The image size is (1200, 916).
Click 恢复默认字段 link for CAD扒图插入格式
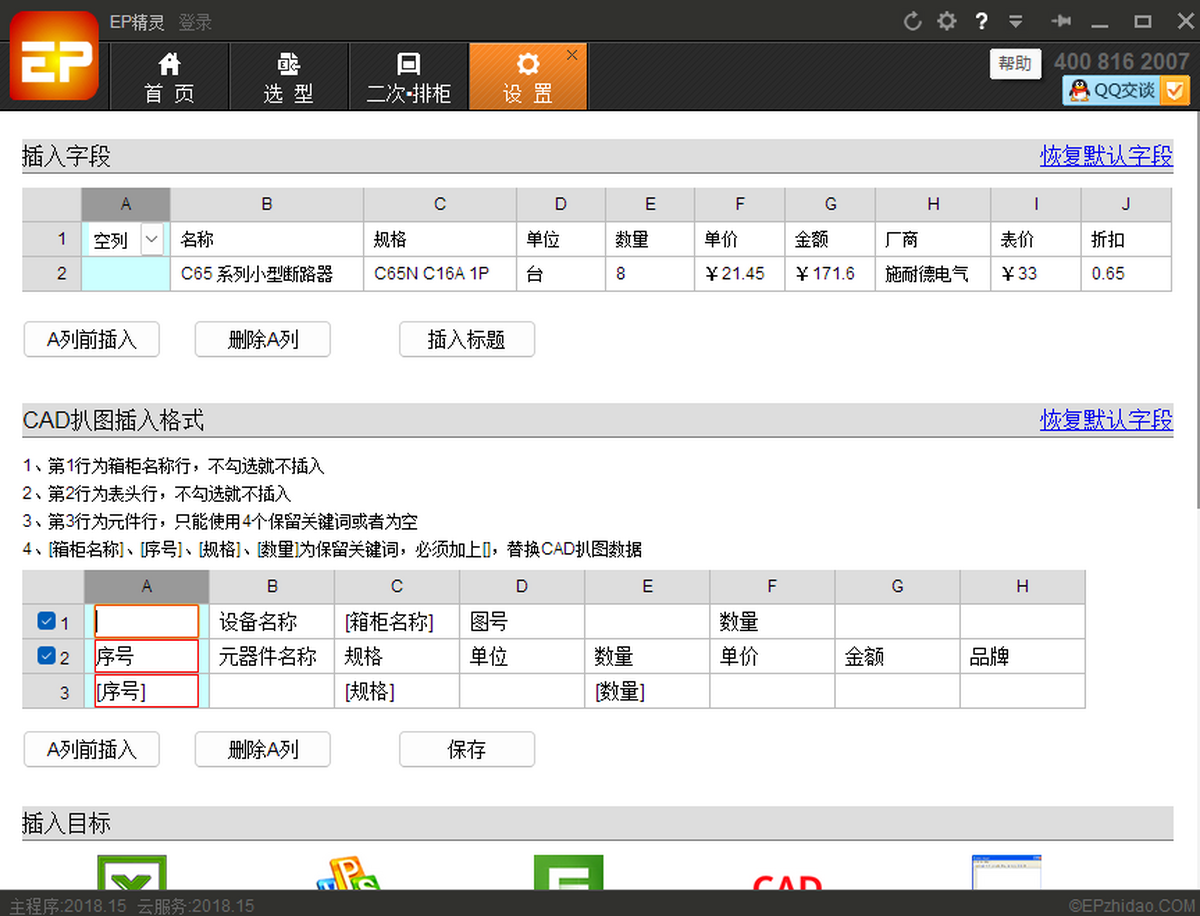point(1106,420)
